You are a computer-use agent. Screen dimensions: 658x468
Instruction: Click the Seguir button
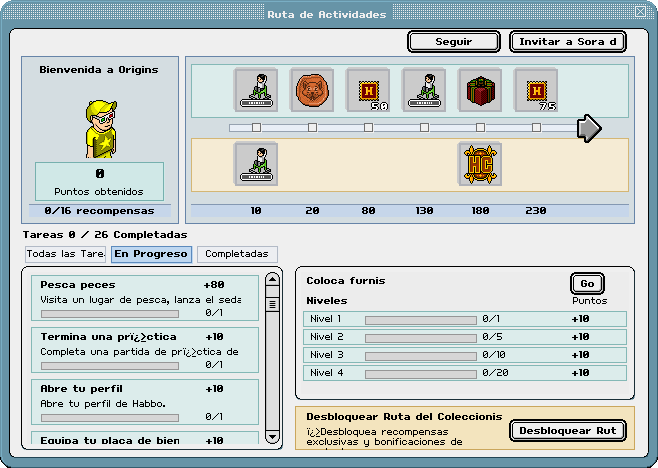point(454,42)
